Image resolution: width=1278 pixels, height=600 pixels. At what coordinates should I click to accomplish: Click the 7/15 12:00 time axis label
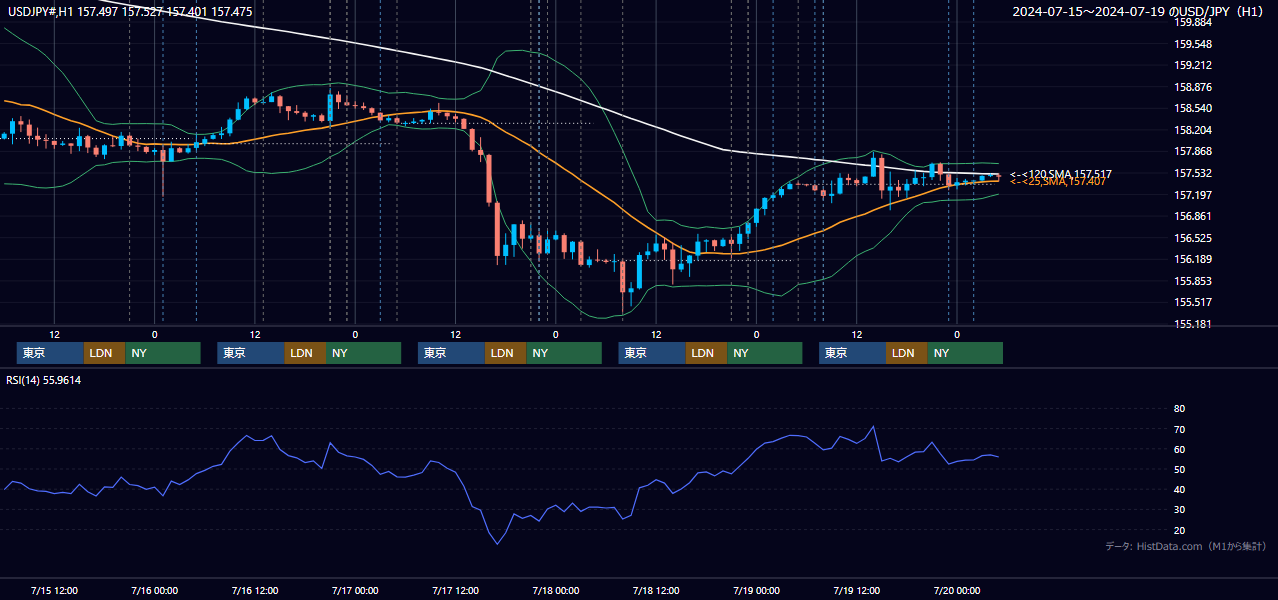[54, 590]
